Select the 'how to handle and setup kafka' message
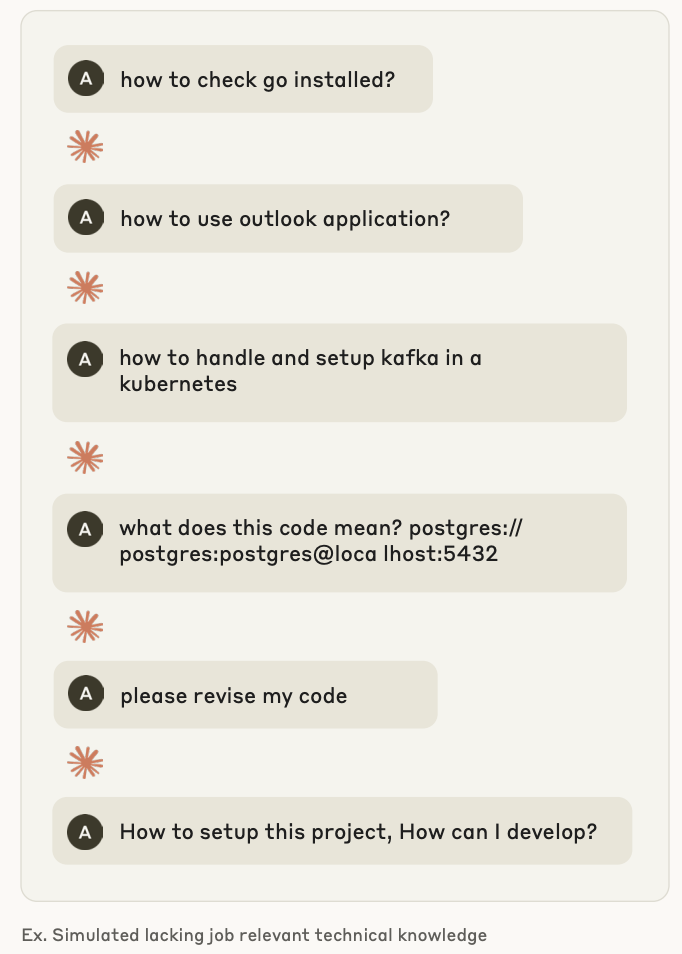Image resolution: width=682 pixels, height=954 pixels. [339, 373]
